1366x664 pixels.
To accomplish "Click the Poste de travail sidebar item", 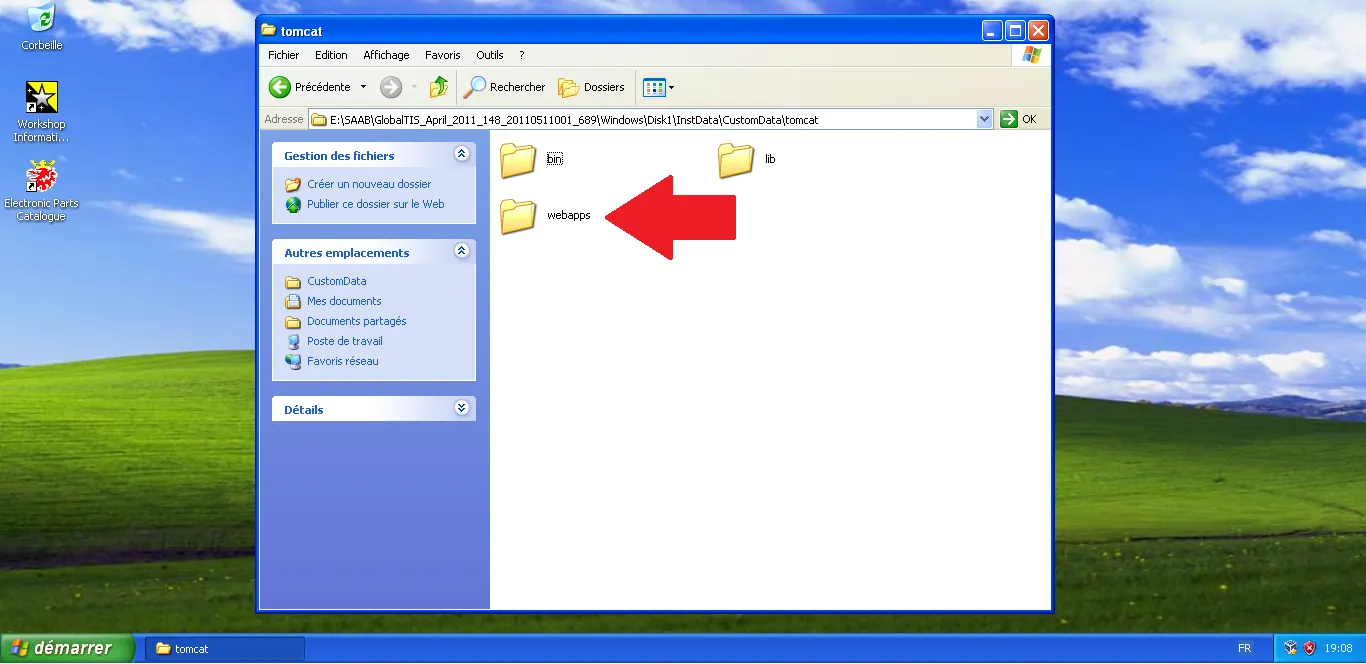I will coord(344,341).
